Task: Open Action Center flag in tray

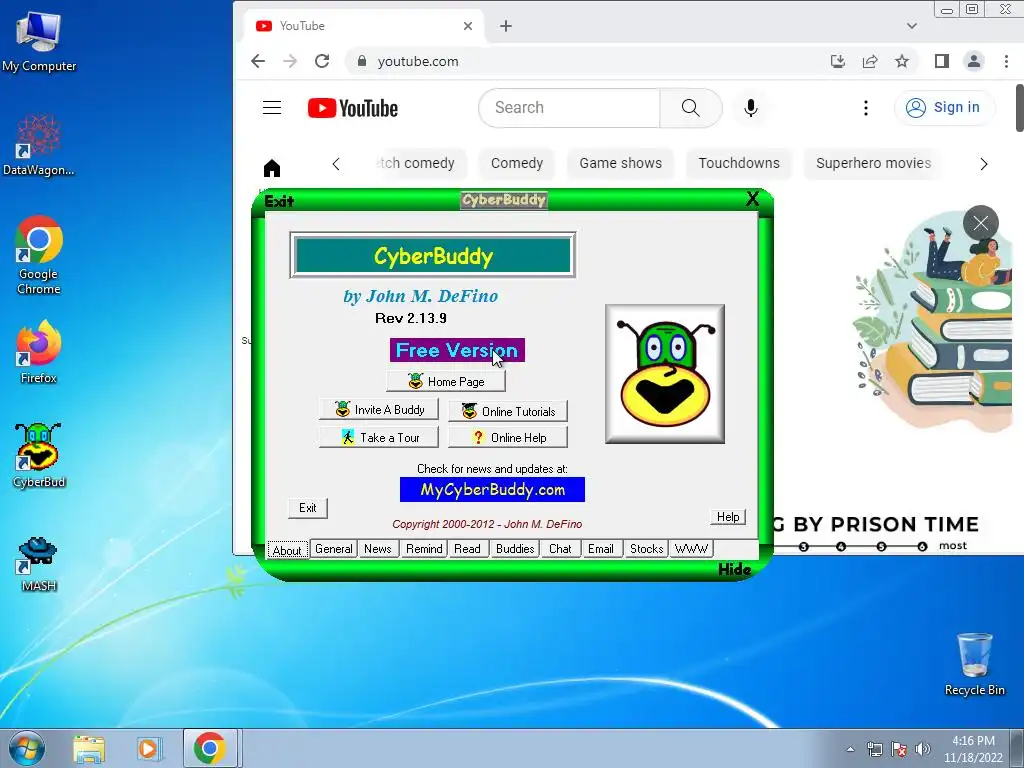Action: click(x=899, y=749)
